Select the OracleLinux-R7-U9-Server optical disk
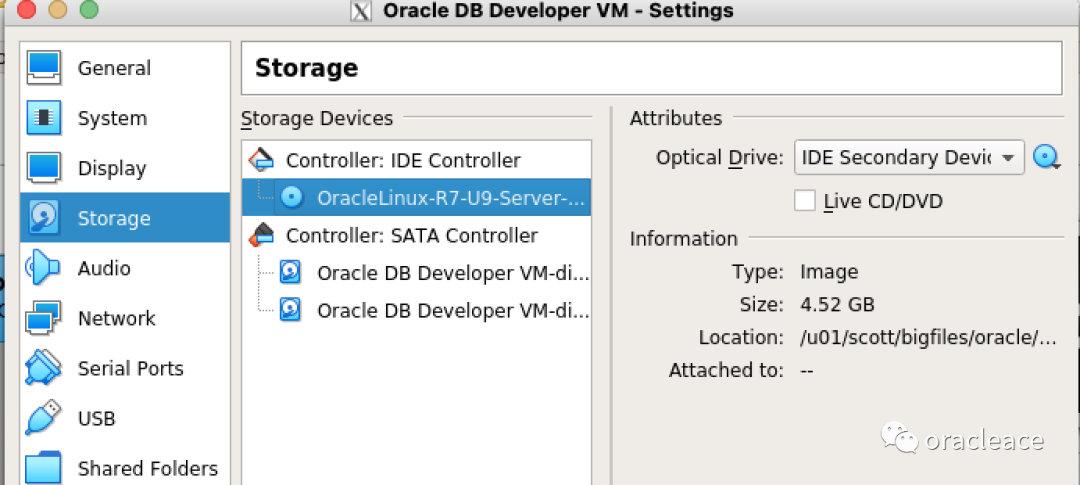The width and height of the screenshot is (1080, 485). tap(450, 197)
